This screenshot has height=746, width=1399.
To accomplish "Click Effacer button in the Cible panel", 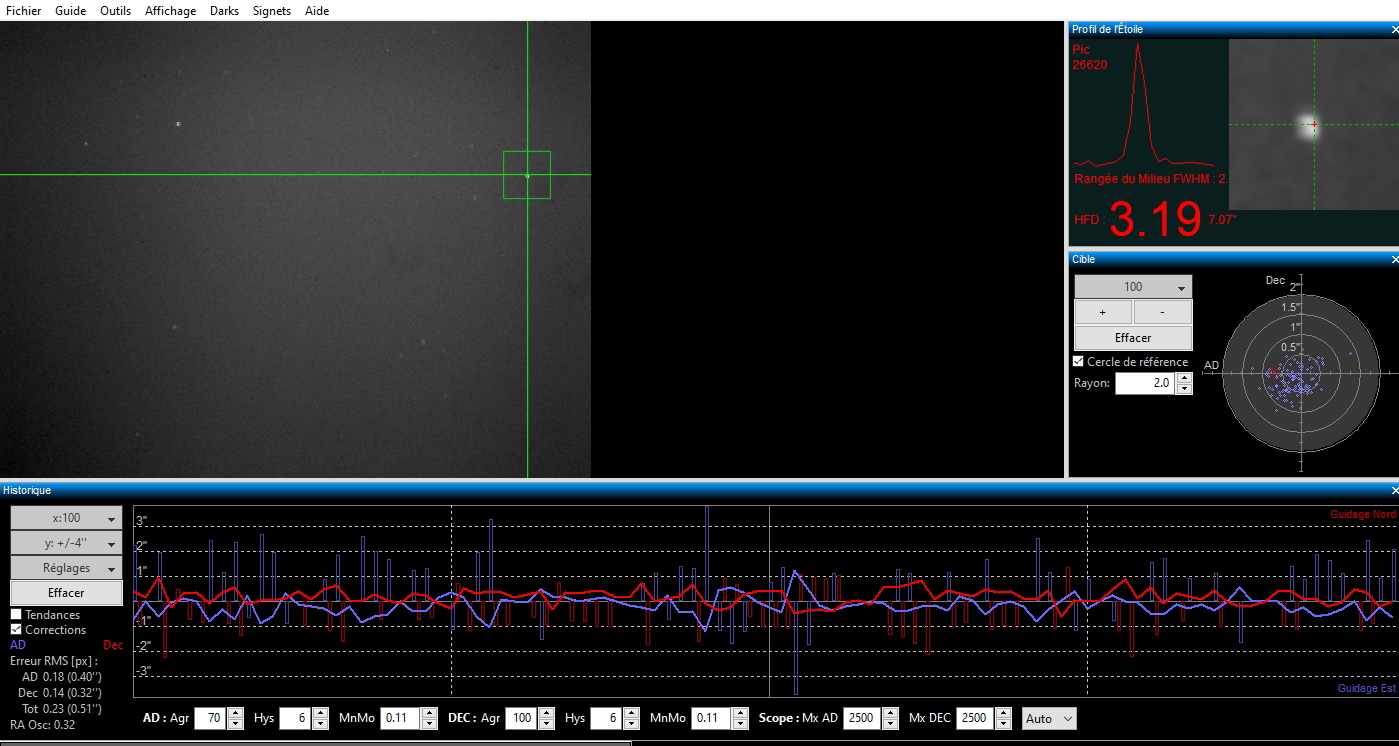I will coord(1133,338).
